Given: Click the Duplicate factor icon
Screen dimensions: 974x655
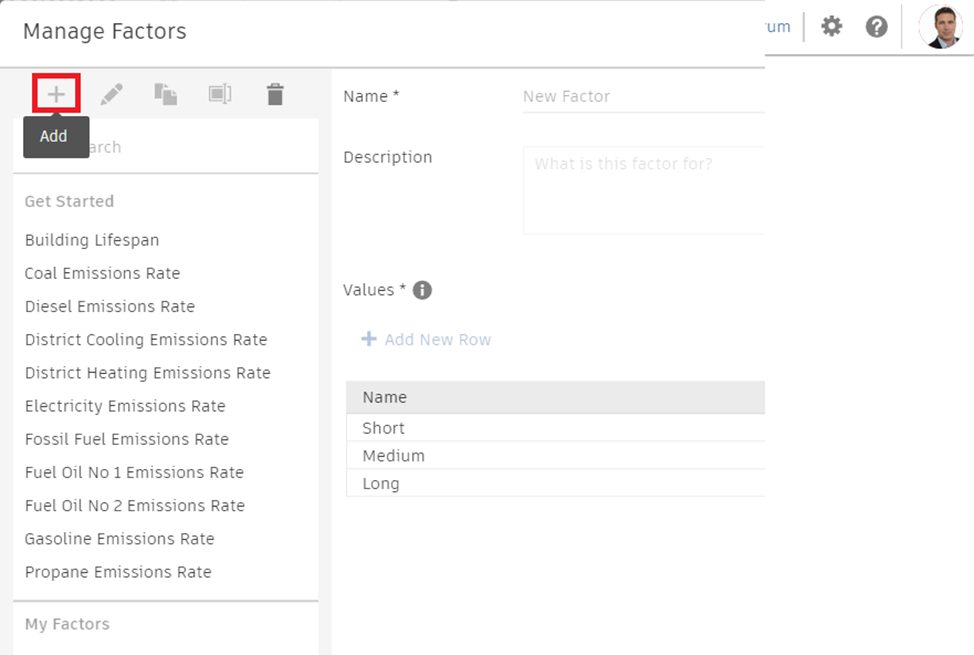Looking at the screenshot, I should click(x=165, y=95).
